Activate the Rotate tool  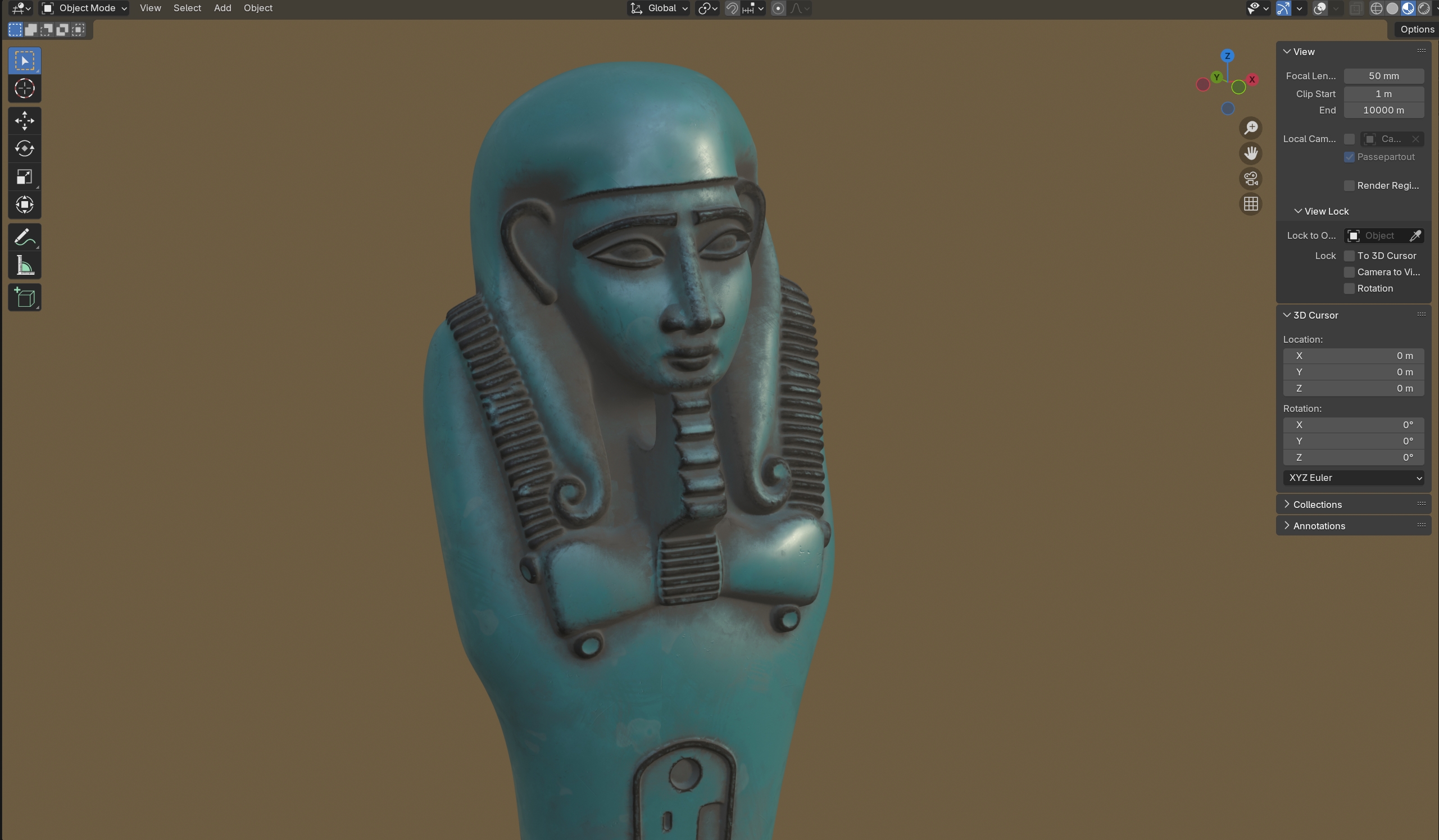[x=25, y=148]
